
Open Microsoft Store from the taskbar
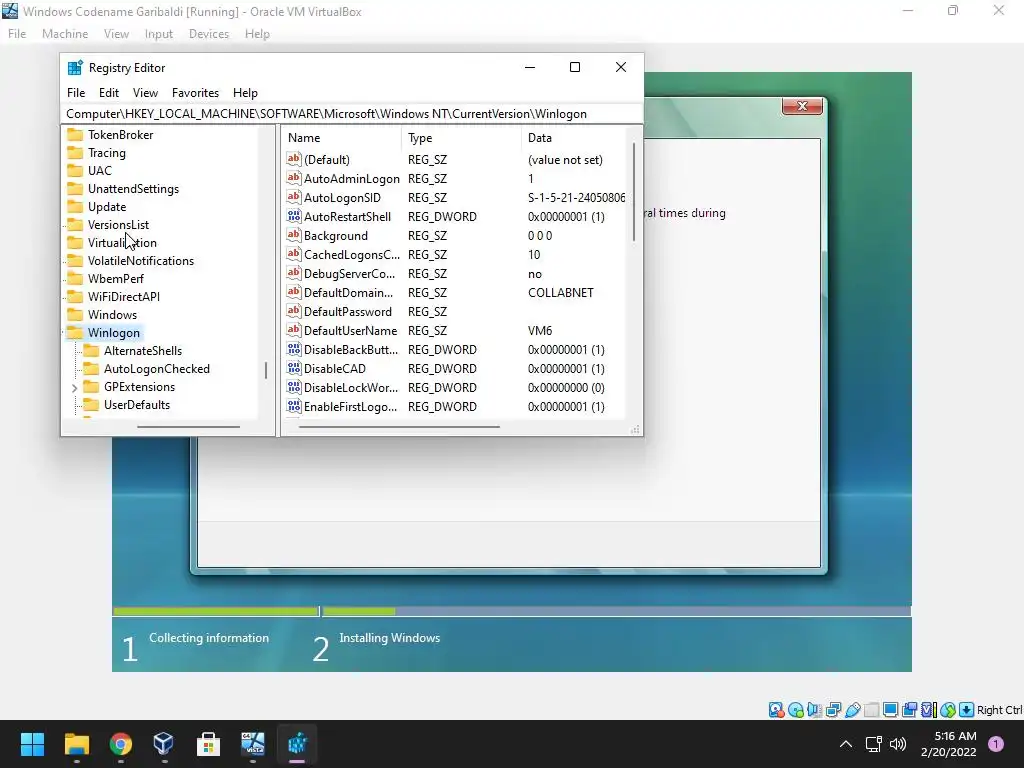208,744
